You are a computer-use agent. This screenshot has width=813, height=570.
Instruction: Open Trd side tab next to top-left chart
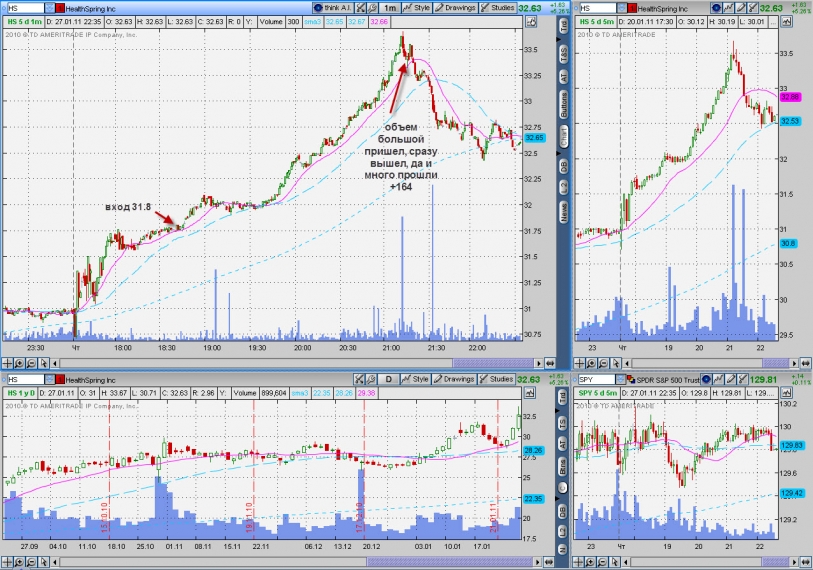tap(564, 26)
